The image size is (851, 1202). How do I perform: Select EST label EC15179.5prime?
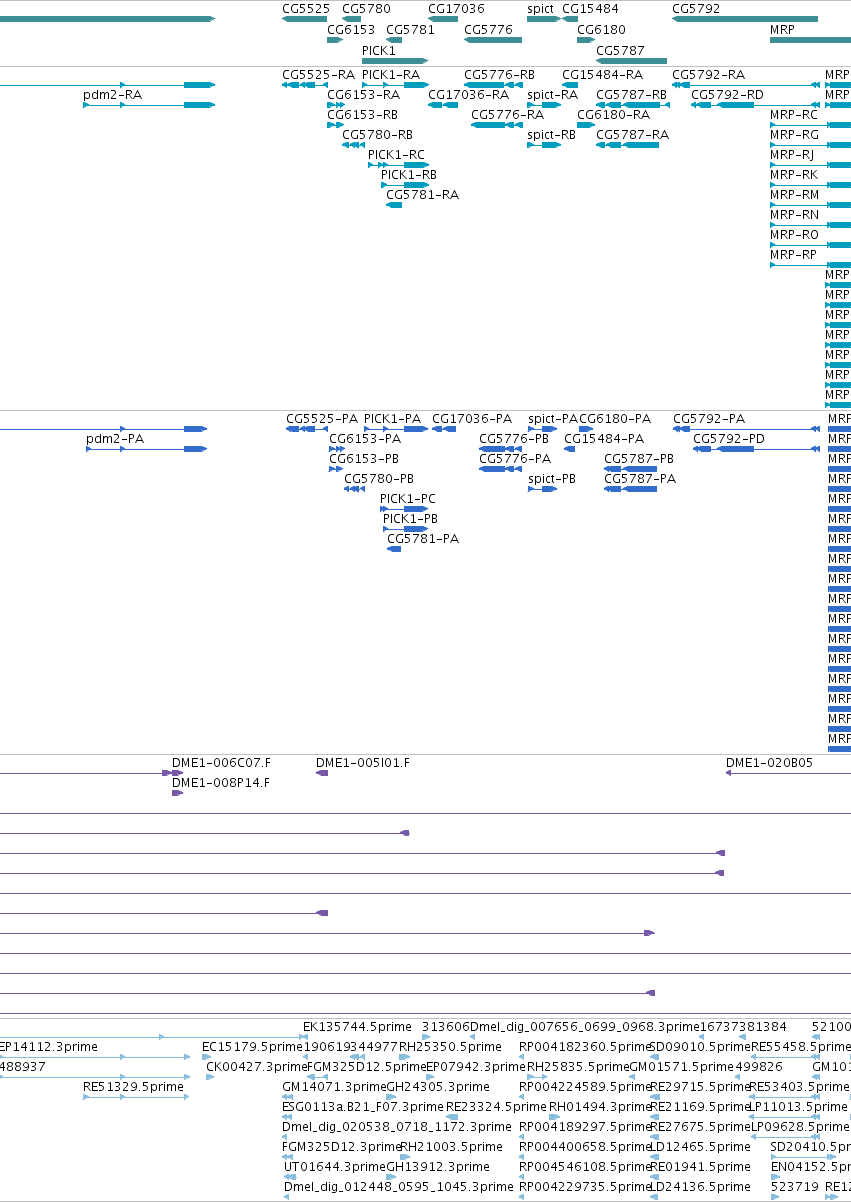252,1047
